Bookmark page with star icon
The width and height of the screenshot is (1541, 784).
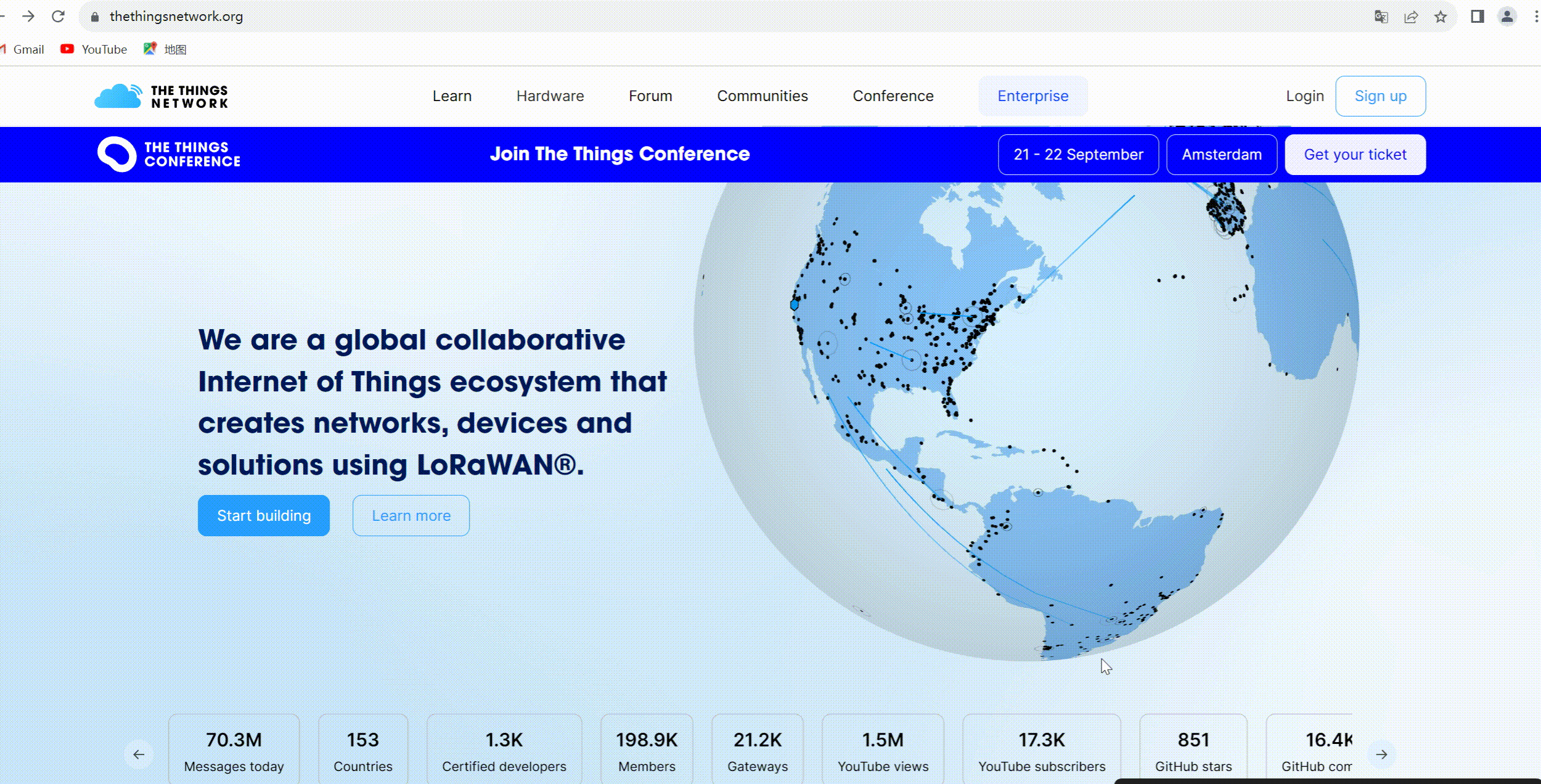coord(1441,17)
